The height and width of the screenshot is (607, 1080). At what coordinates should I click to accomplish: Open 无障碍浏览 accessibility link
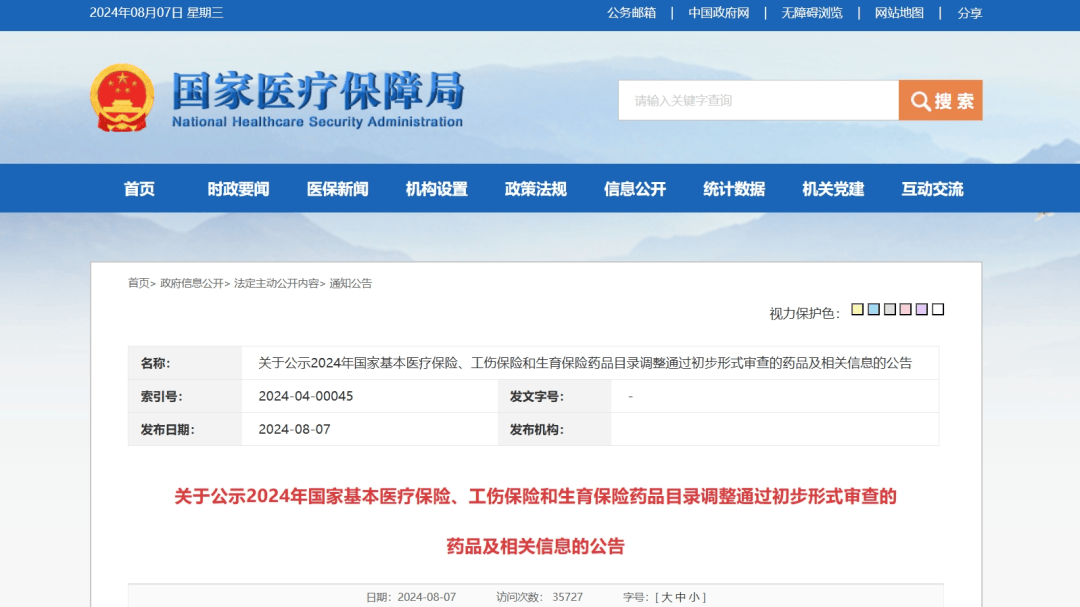(x=811, y=13)
